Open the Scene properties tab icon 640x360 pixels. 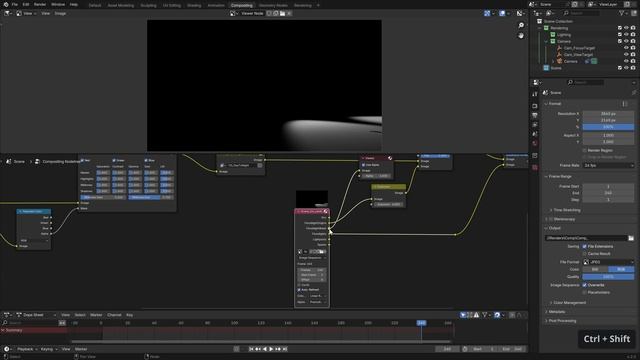click(x=535, y=134)
